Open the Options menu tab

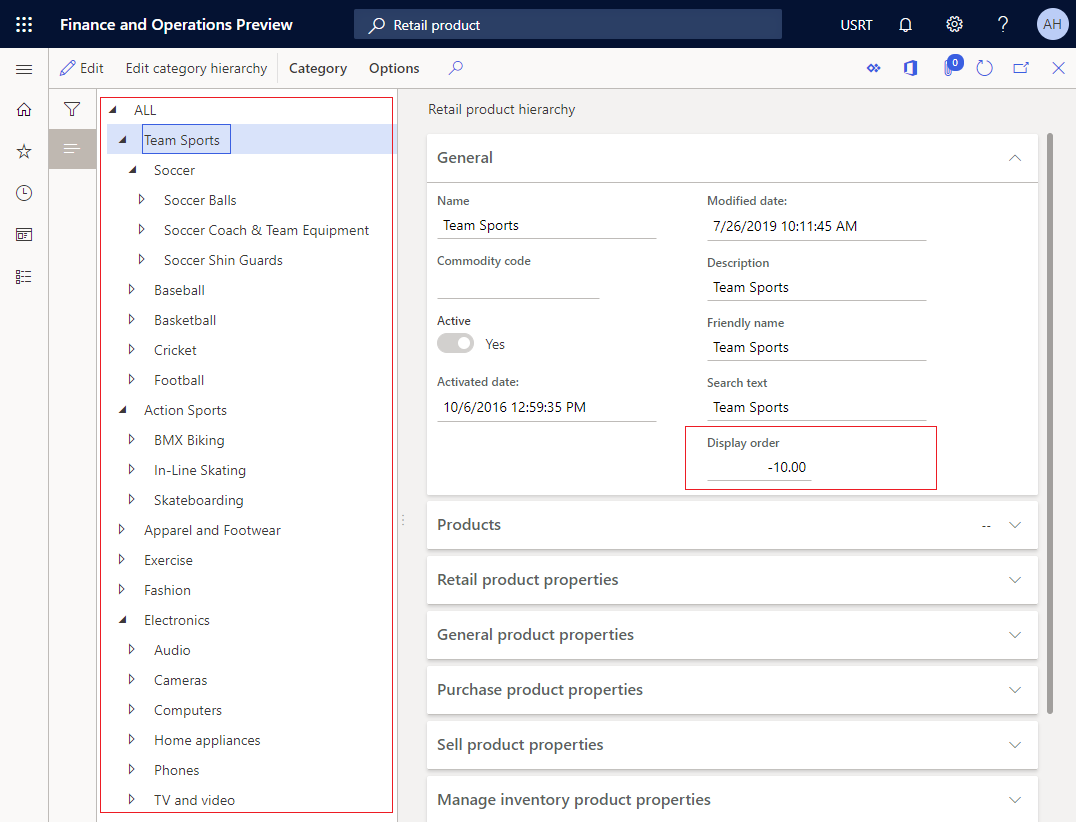[394, 68]
